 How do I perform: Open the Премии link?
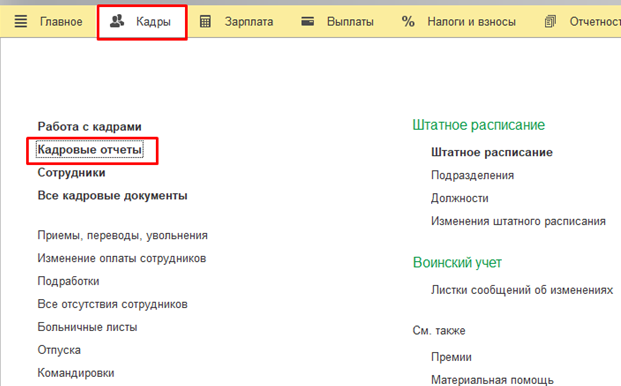[451, 357]
